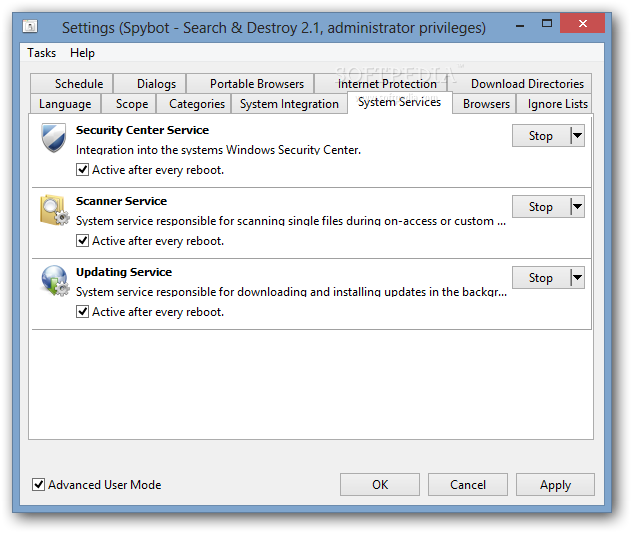The width and height of the screenshot is (632, 533).
Task: Click text 'Integration into the systems Windows Security Center.'
Action: (x=218, y=150)
